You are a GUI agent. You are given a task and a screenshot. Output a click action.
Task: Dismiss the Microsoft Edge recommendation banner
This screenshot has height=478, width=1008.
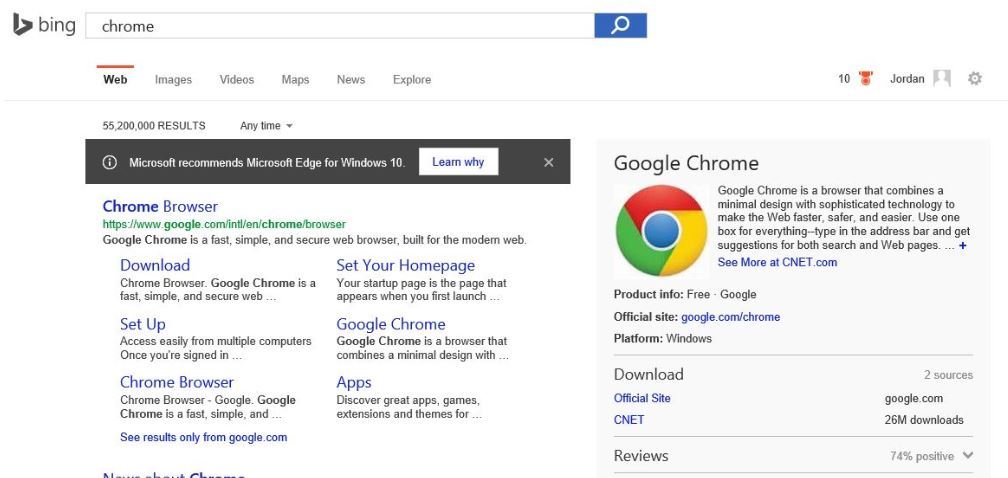pyautogui.click(x=548, y=162)
